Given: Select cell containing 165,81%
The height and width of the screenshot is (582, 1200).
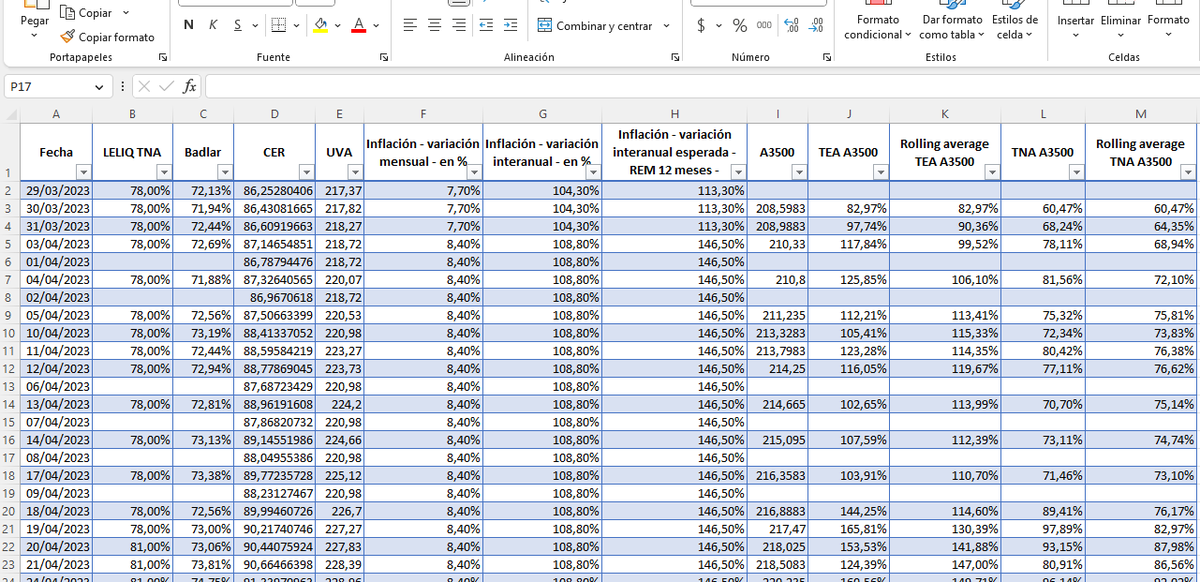Looking at the screenshot, I should point(847,529).
